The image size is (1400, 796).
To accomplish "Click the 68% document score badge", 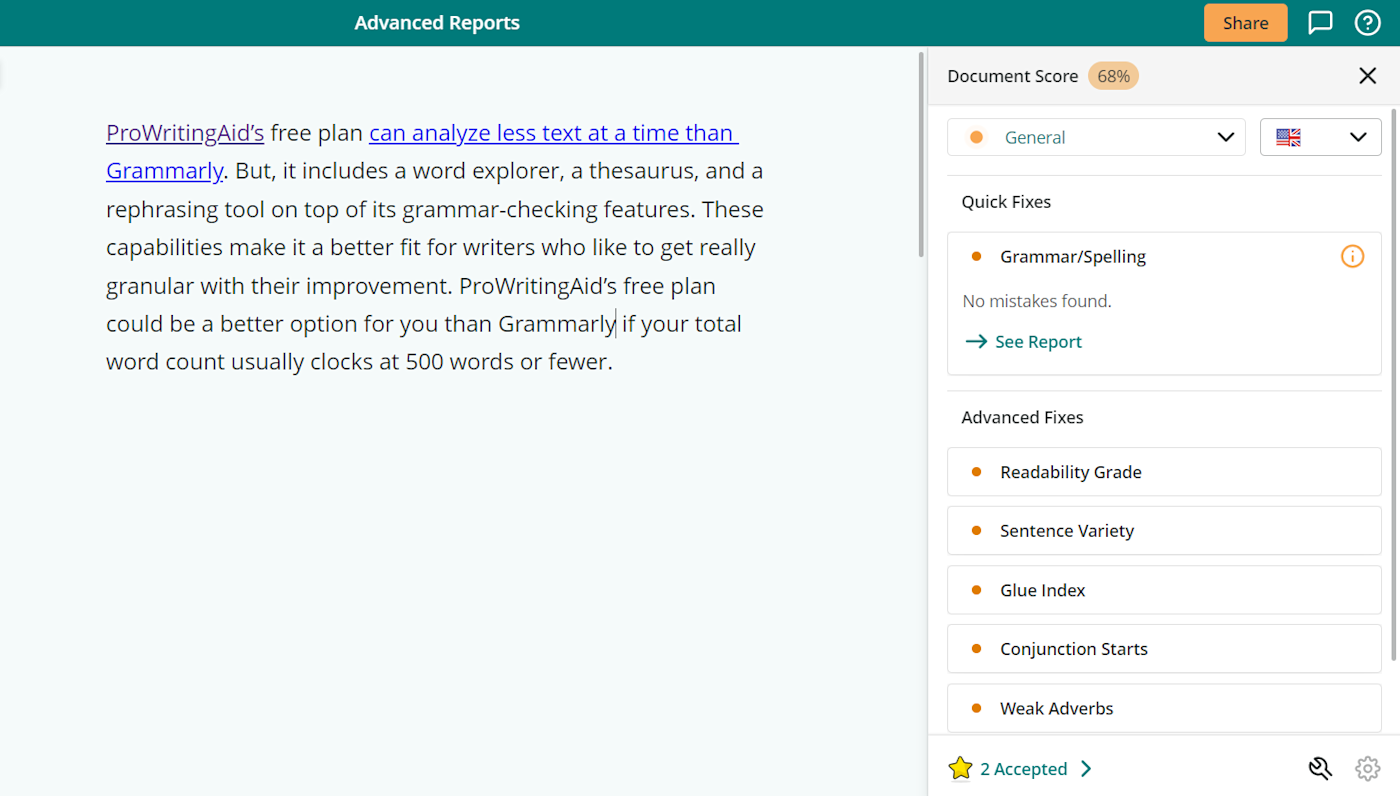I will click(x=1113, y=76).
